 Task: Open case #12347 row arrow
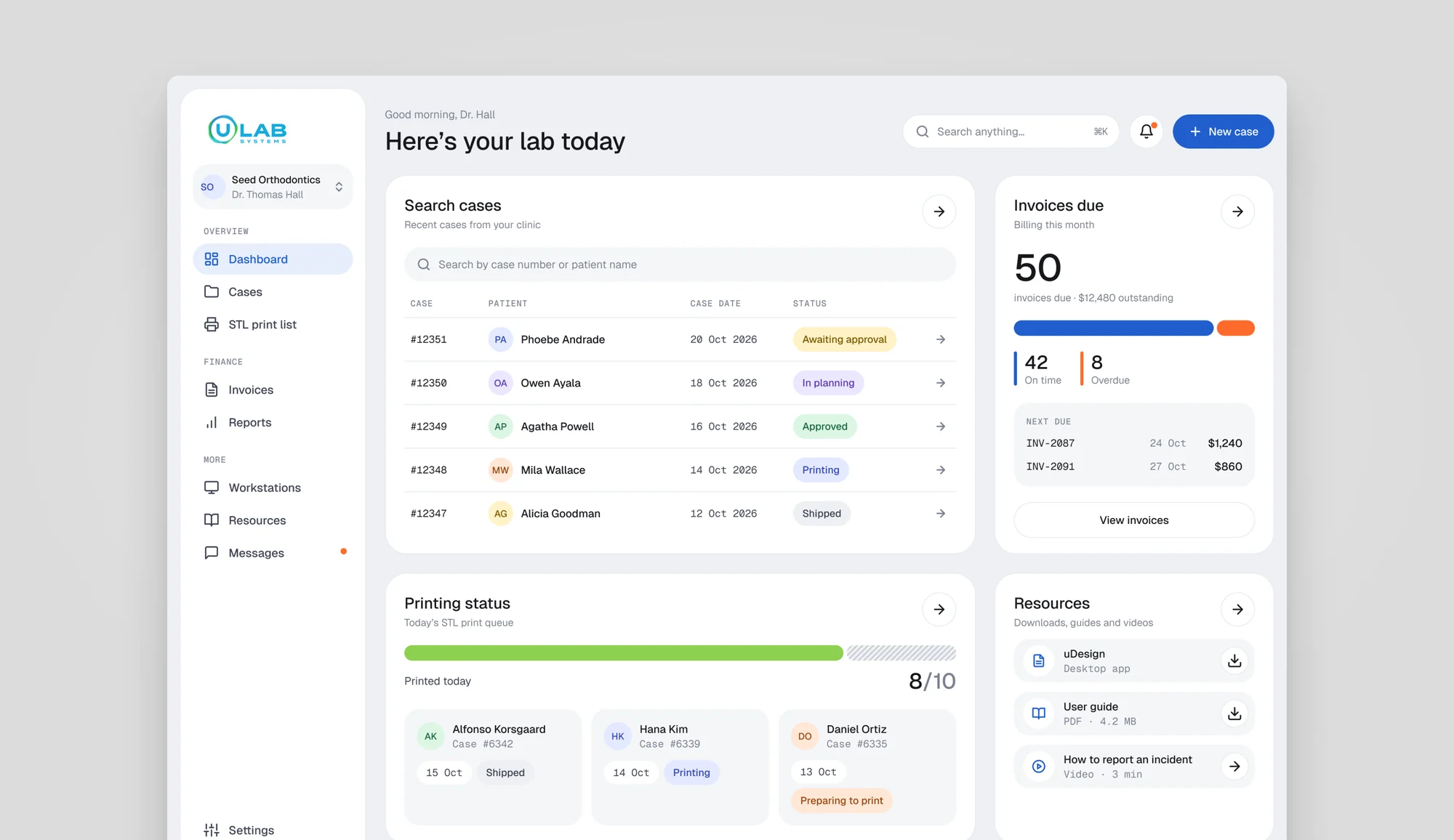pos(940,514)
